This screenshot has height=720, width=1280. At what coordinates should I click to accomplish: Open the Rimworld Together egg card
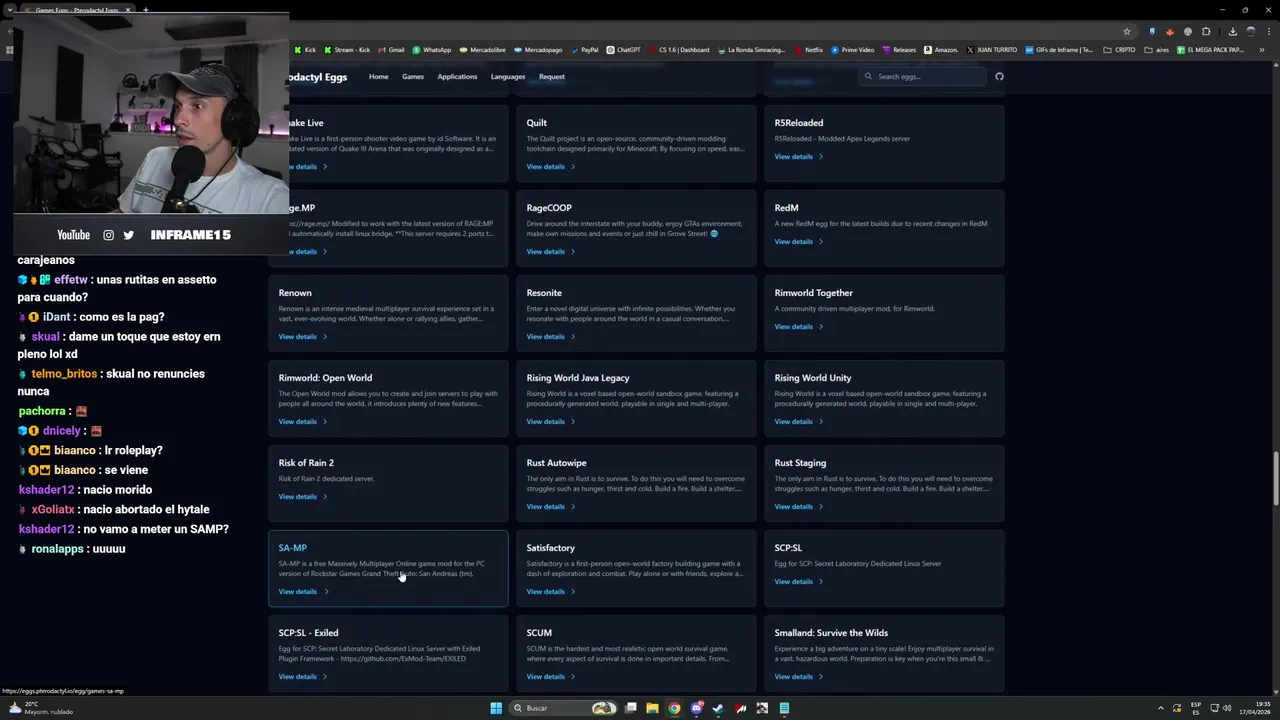884,313
